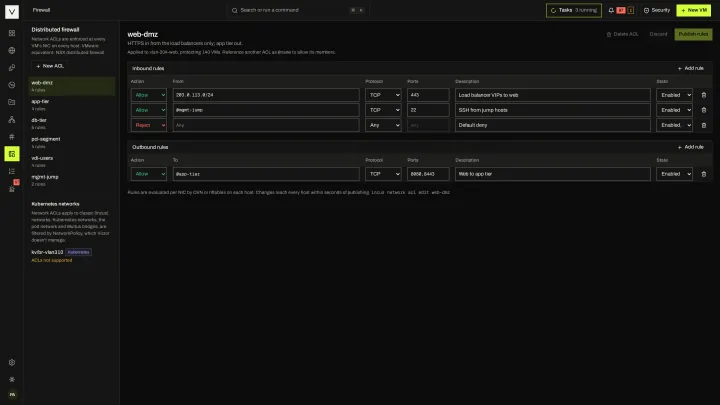Click the yellow warning count badge
Viewport: 720px width, 405px height.
(630, 10)
